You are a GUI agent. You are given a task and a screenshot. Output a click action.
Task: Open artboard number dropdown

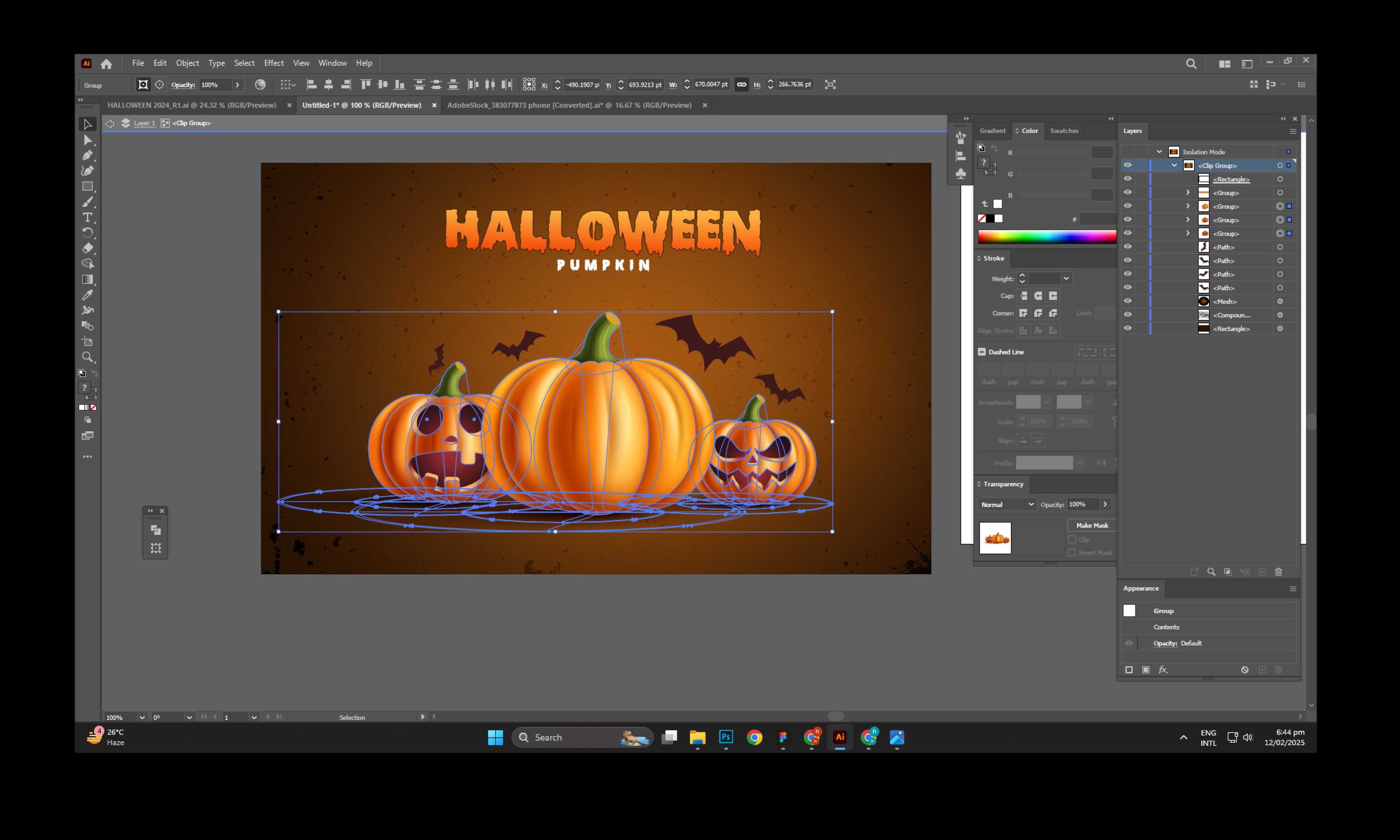(254, 717)
